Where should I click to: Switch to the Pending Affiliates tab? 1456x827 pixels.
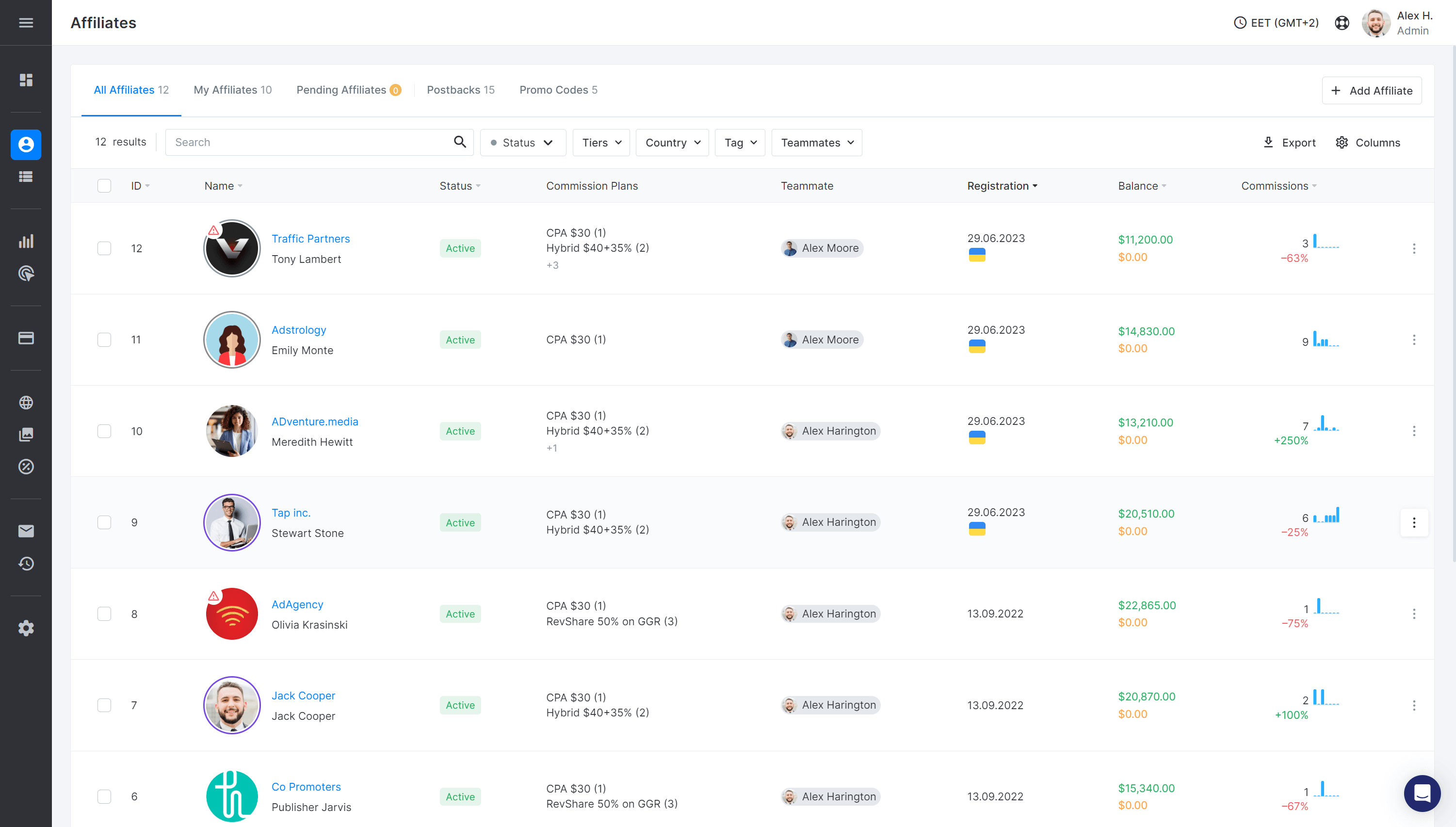click(349, 90)
